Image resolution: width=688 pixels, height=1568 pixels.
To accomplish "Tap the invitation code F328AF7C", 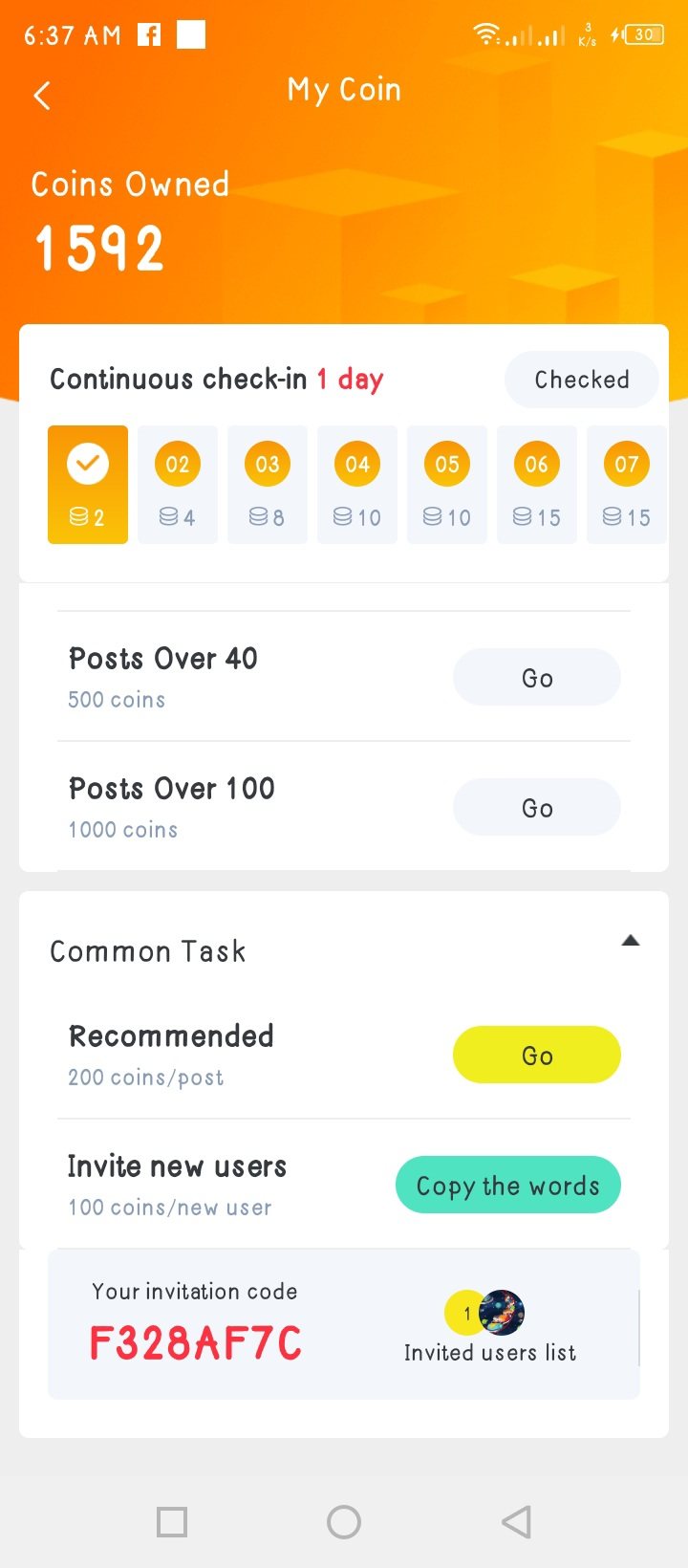I will pyautogui.click(x=196, y=1342).
